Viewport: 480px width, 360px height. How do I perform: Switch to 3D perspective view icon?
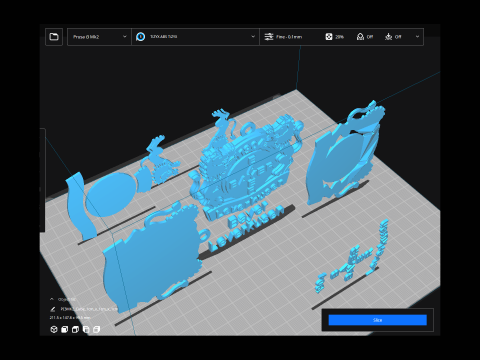tap(54, 329)
